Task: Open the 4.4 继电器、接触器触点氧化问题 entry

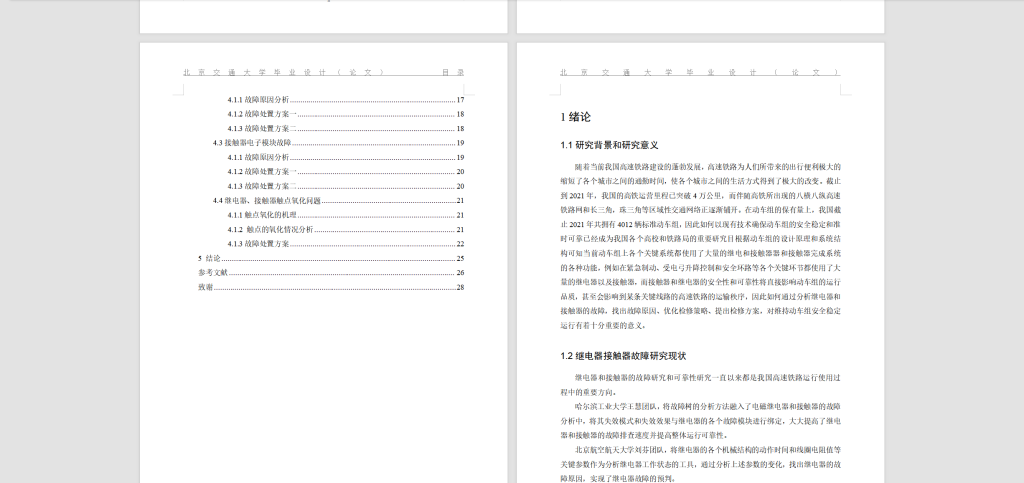Action: pos(266,201)
